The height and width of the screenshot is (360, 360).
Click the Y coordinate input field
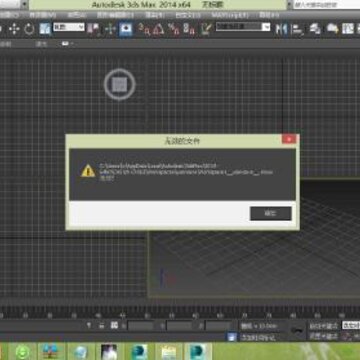coord(180,326)
